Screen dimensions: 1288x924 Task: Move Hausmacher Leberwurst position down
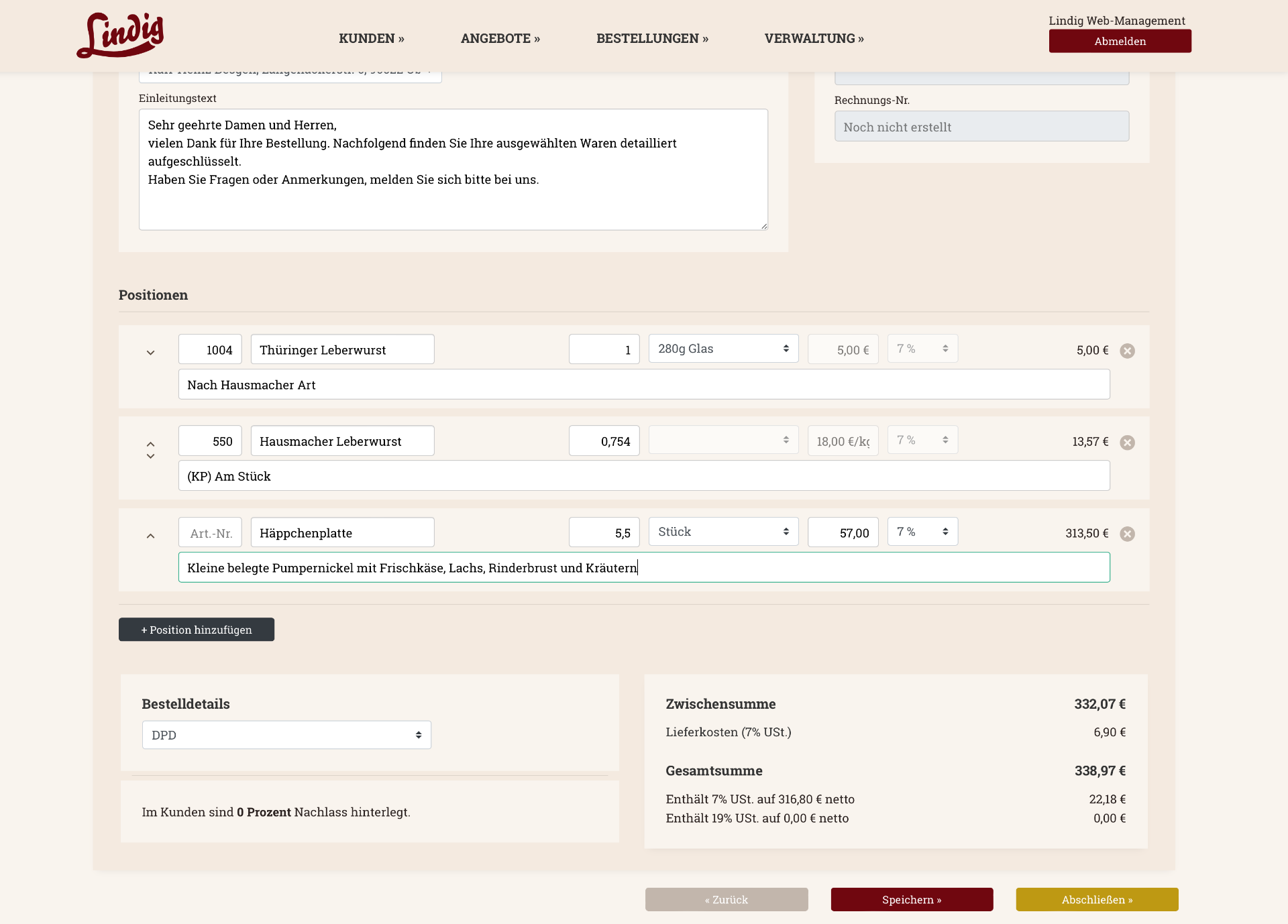[150, 457]
